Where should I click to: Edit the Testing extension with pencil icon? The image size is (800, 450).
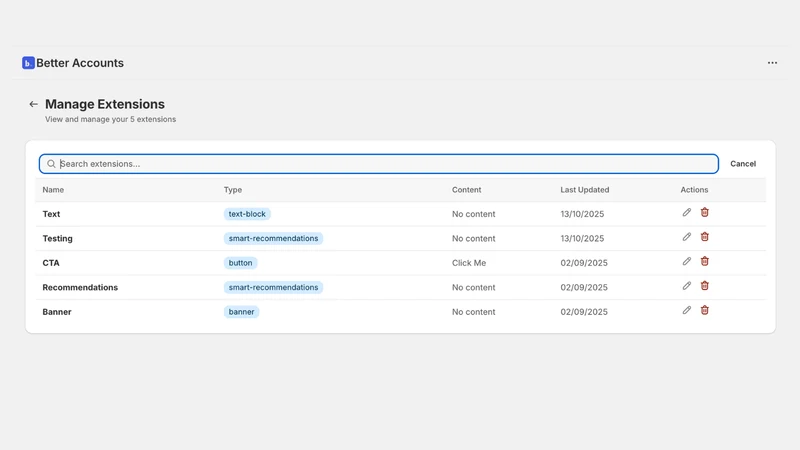click(687, 237)
